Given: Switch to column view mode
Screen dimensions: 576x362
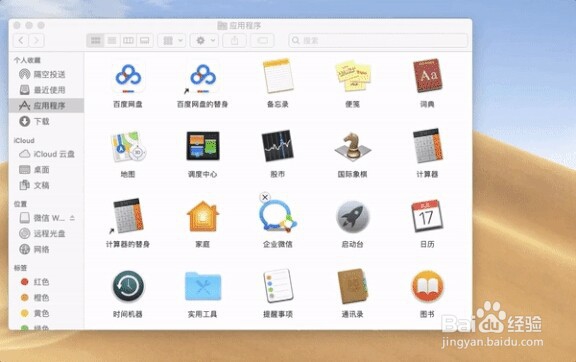Looking at the screenshot, I should click(128, 40).
